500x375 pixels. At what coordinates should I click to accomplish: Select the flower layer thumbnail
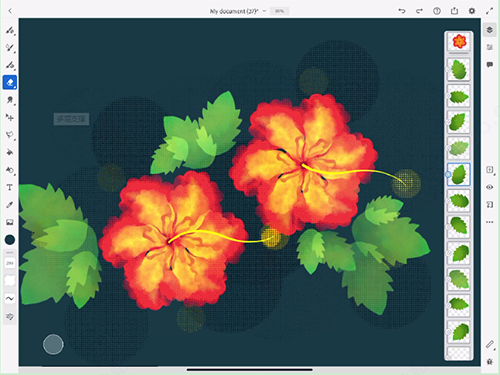459,41
